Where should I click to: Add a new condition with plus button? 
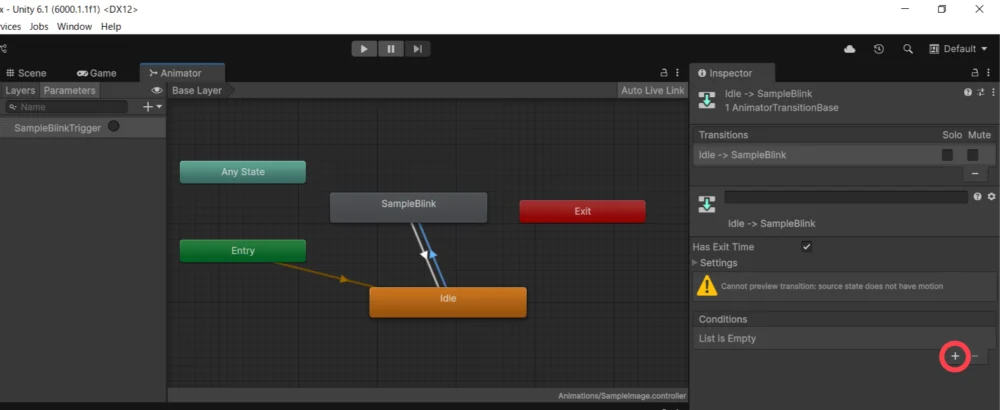tap(955, 357)
